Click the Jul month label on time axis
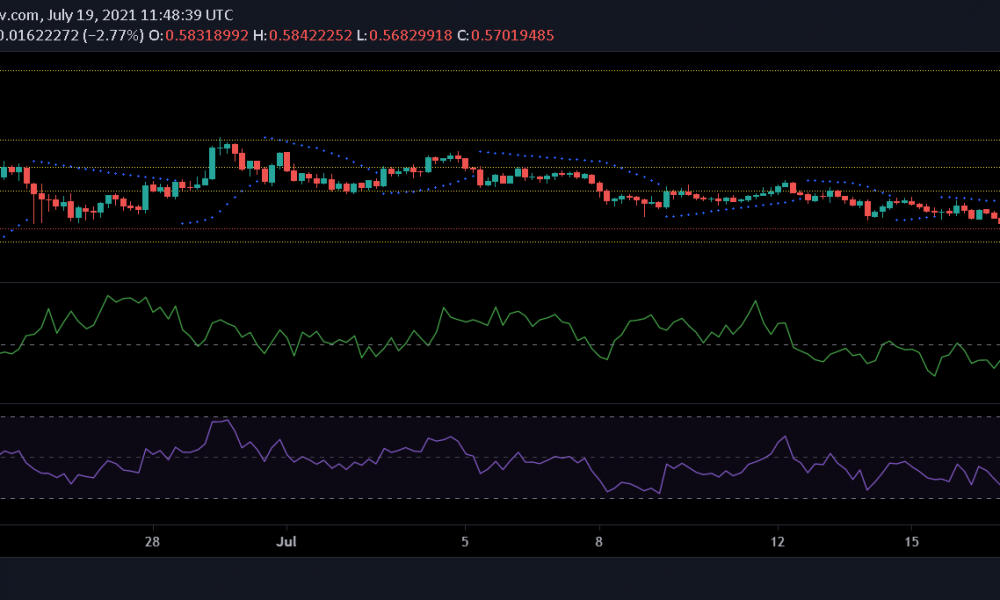This screenshot has height=600, width=1000. pos(286,542)
